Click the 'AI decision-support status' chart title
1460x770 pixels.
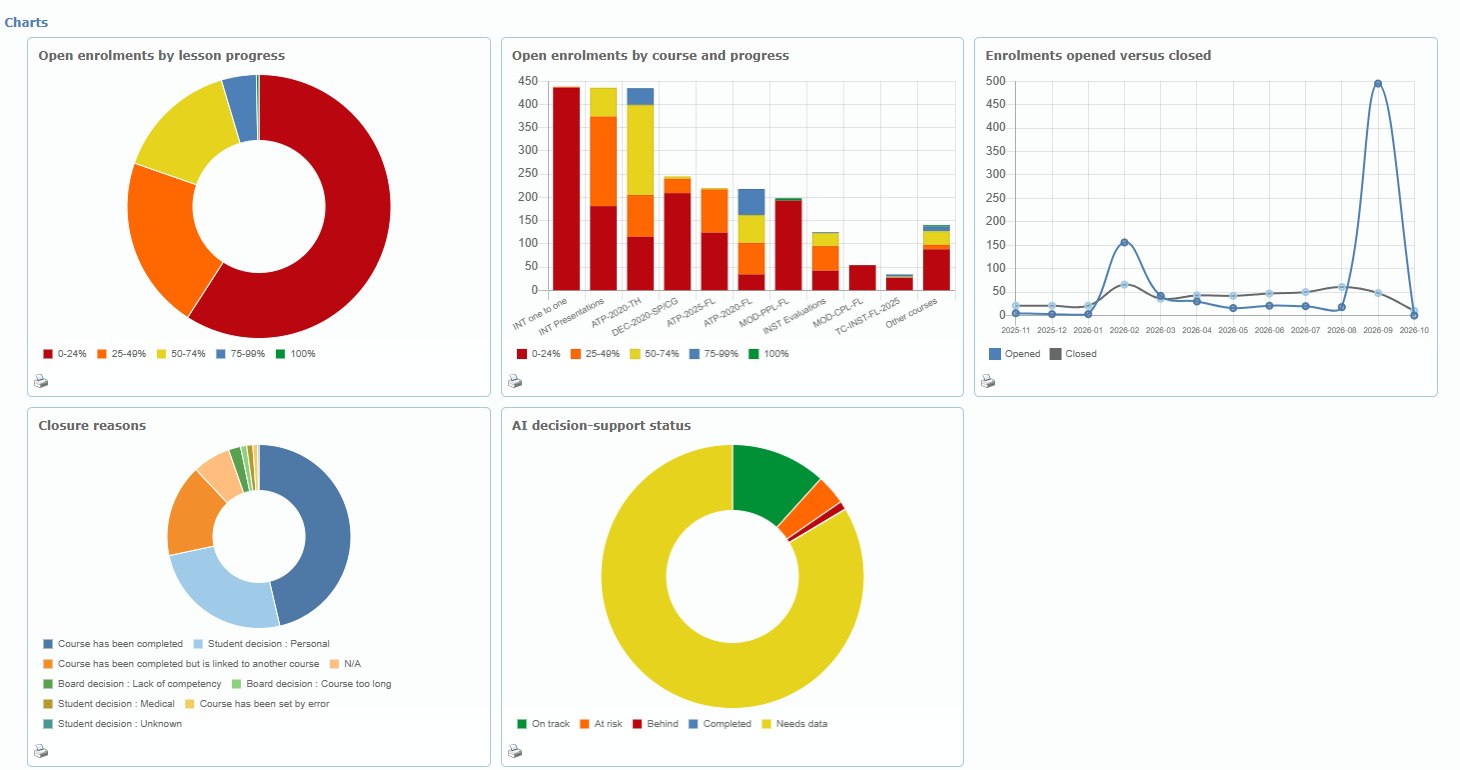[x=601, y=426]
